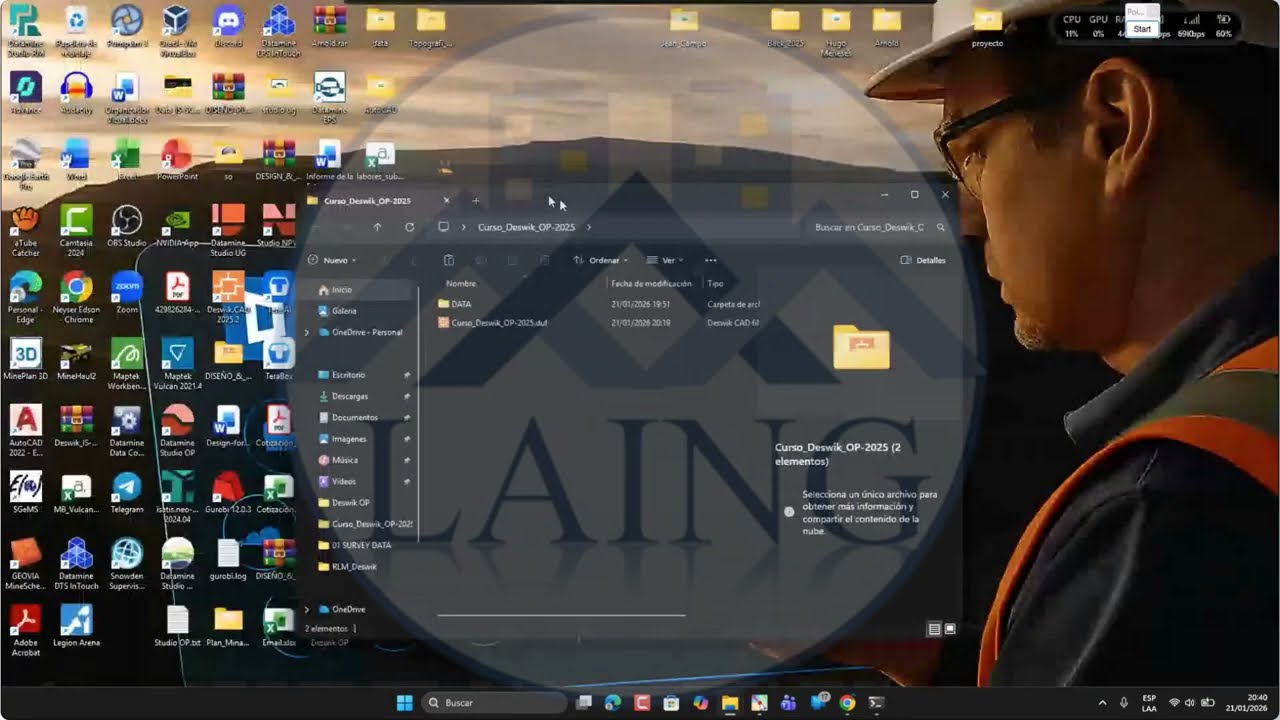
Task: Open Google Earth Pro shortcut
Action: 25,165
